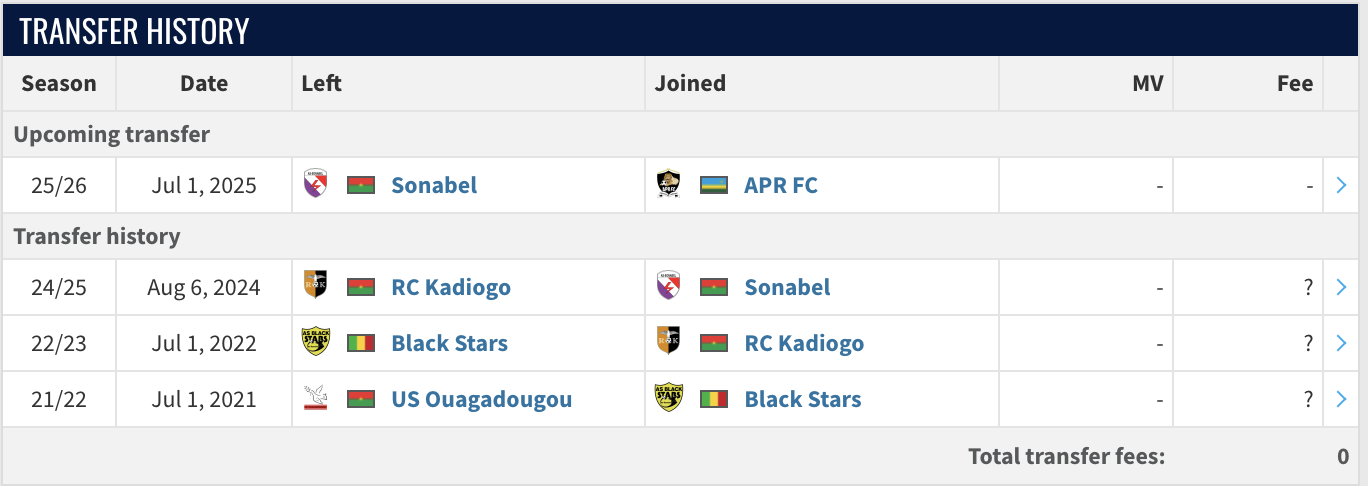Screen dimensions: 1368x486
Task: Click Black Stars crest in 22/23 Left column
Action: (x=315, y=342)
